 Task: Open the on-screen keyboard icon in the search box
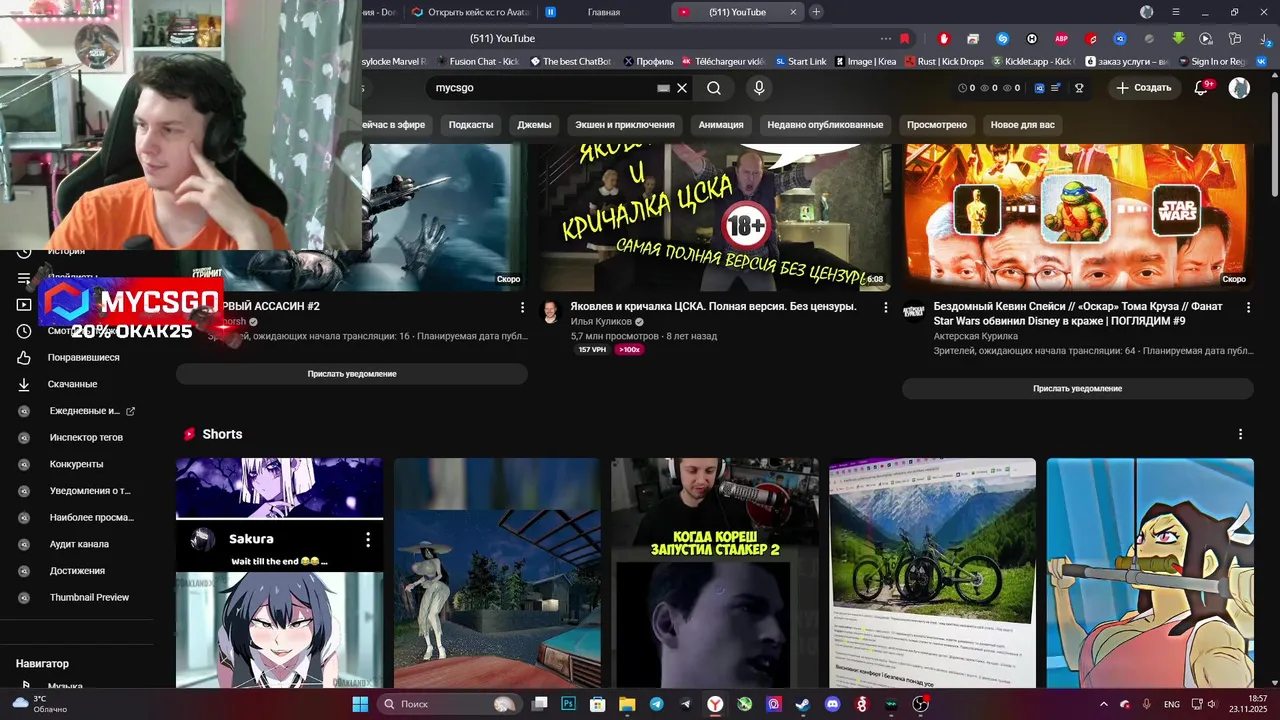tap(663, 88)
